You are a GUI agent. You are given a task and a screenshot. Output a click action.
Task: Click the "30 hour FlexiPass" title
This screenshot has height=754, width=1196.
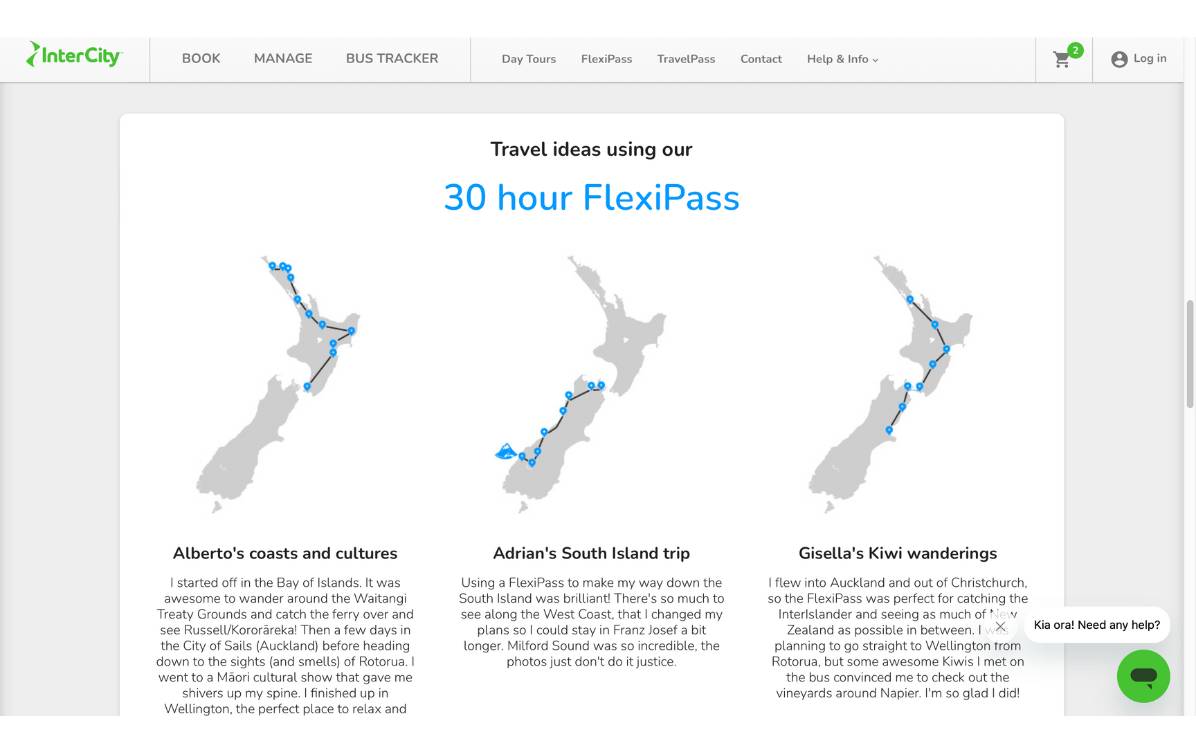coord(591,197)
